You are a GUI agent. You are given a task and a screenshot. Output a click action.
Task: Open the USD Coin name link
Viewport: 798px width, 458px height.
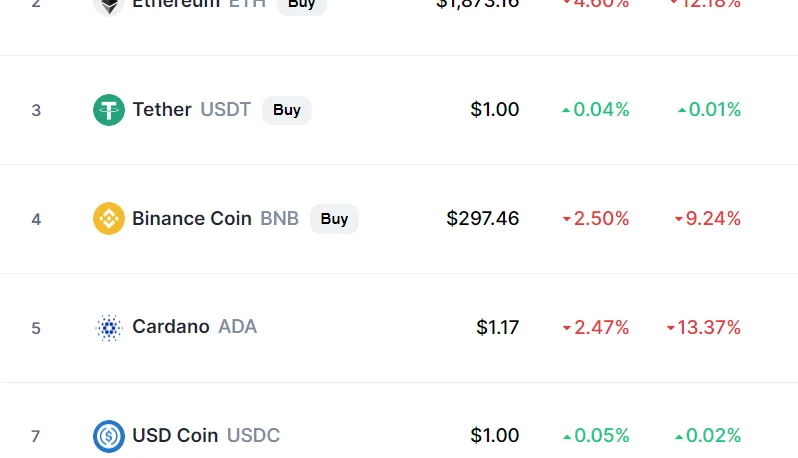tap(175, 436)
